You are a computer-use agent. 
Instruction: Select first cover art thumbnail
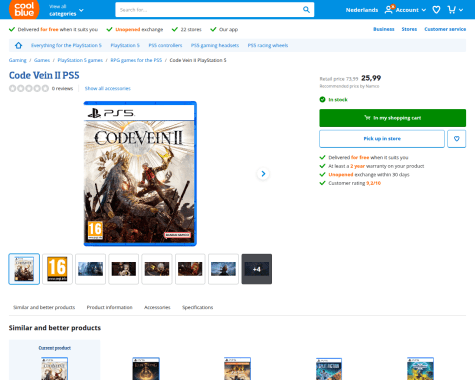point(24,269)
